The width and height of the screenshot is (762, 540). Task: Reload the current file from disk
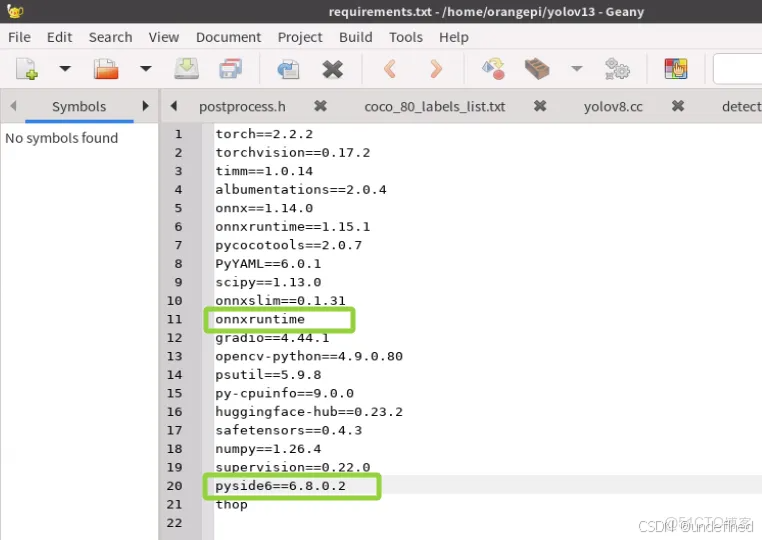point(288,69)
